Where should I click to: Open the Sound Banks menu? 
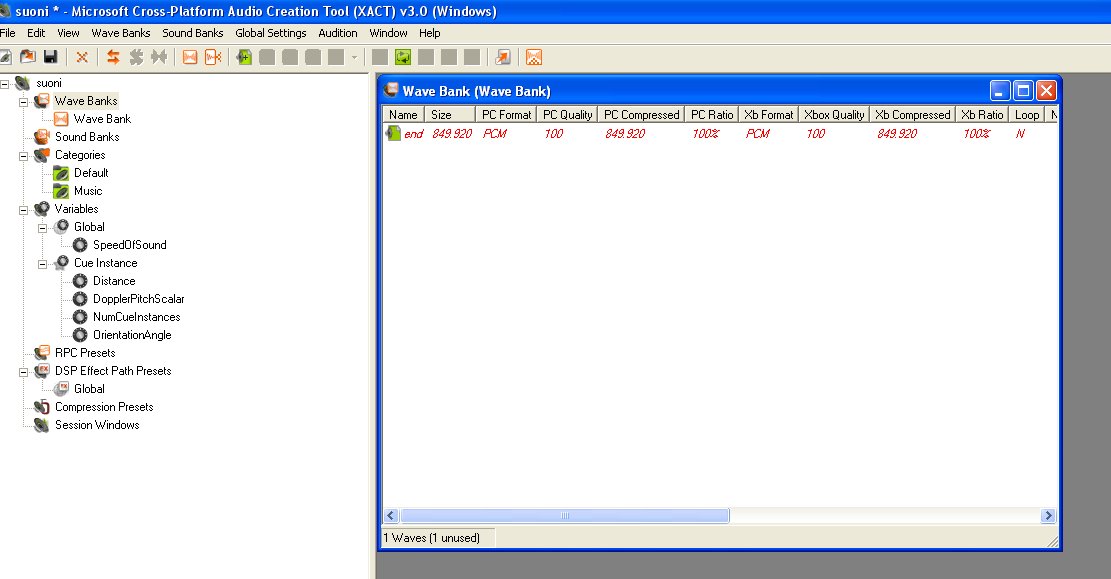coord(193,33)
